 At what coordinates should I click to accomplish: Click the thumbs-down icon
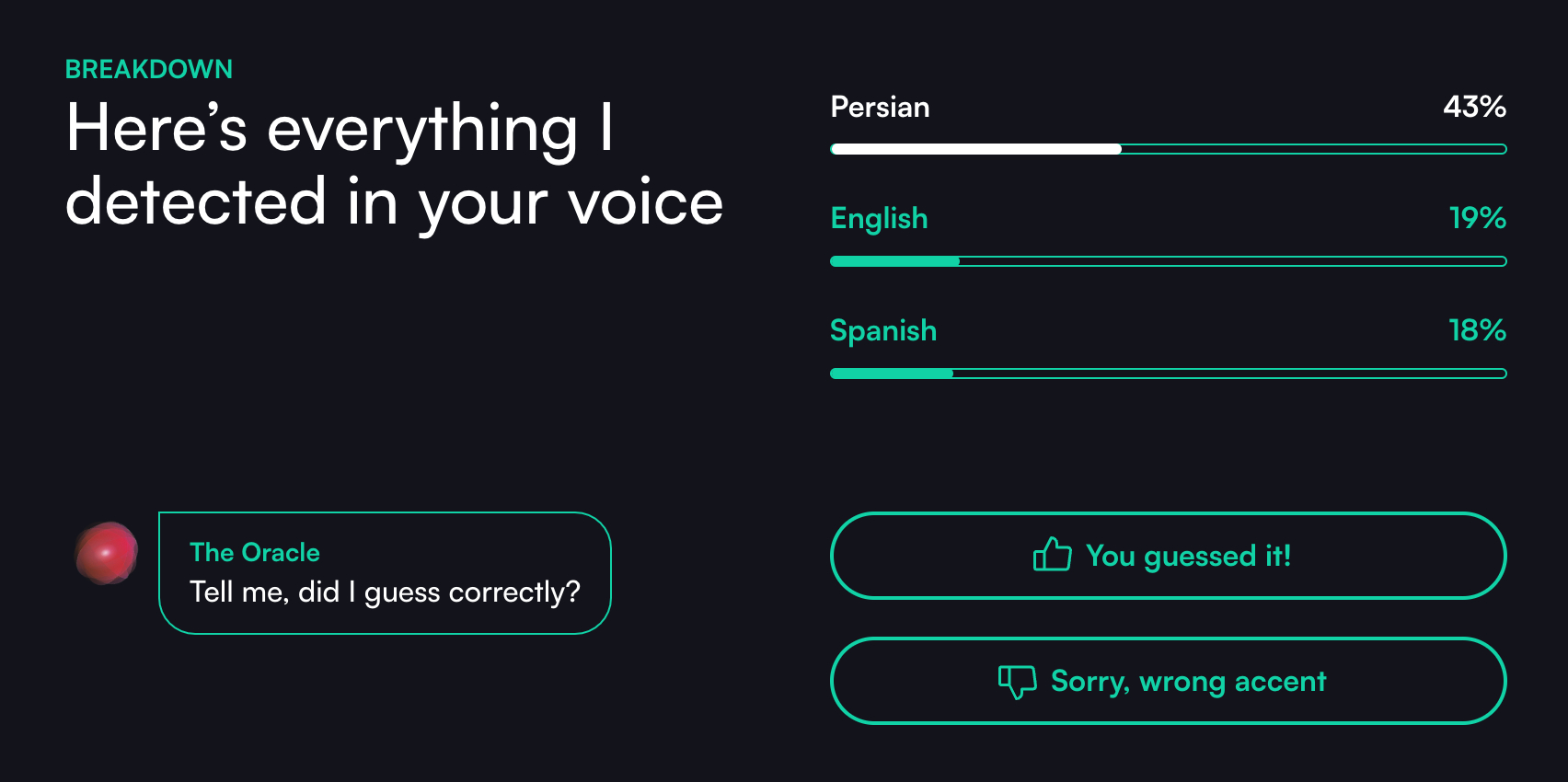pyautogui.click(x=1017, y=682)
